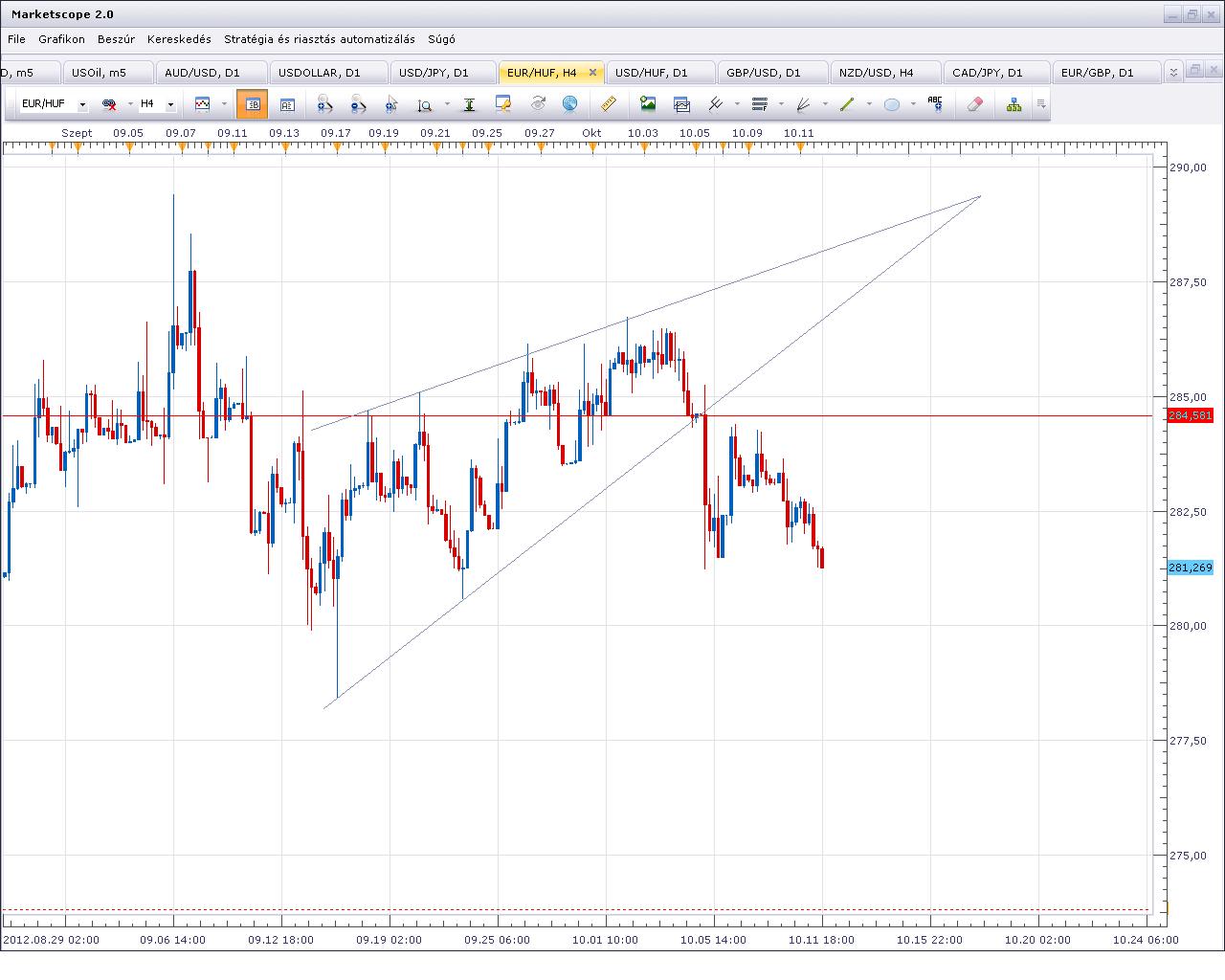Click the 10.05 date on time ruler
The image size is (1225, 980).
coord(695,133)
